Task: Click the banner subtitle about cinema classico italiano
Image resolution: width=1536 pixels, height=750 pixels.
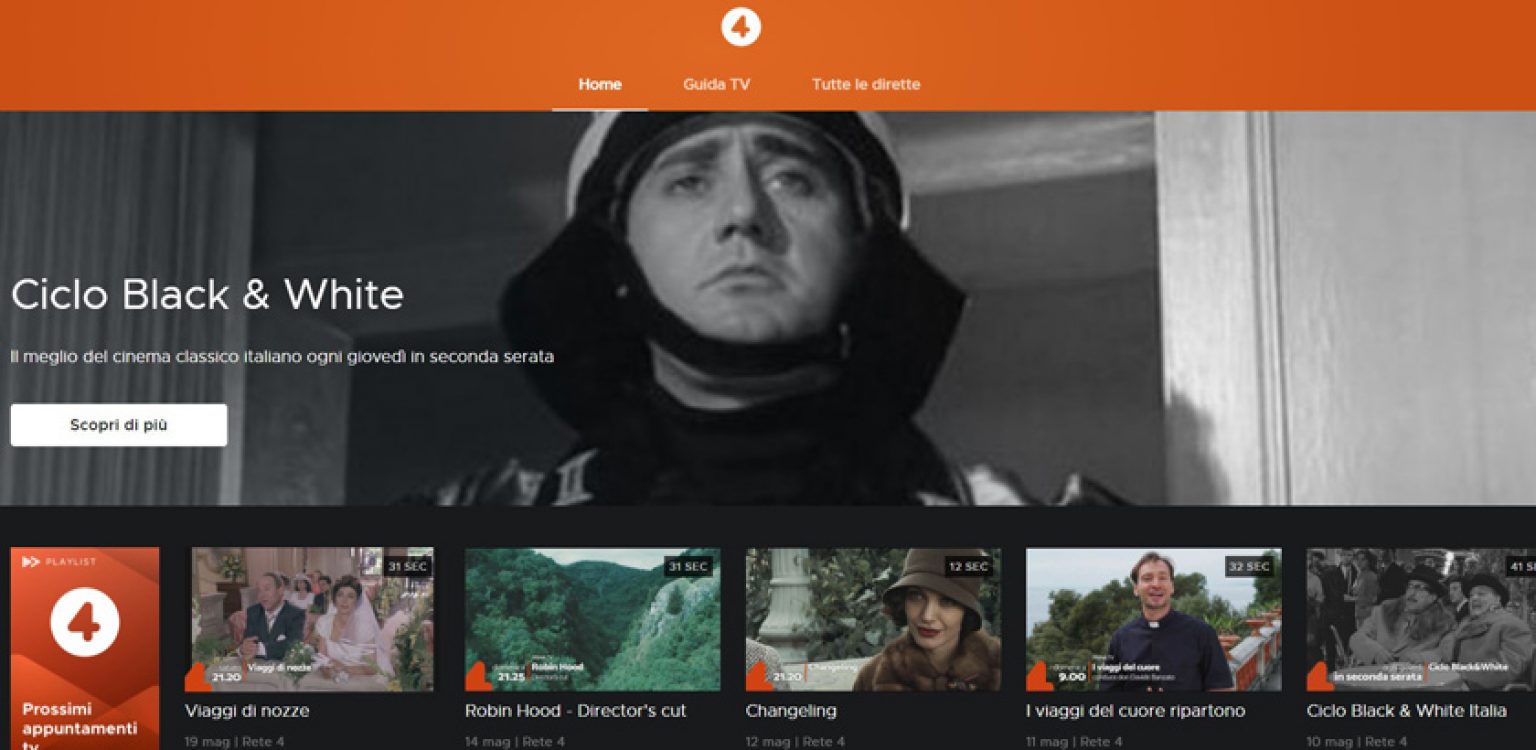Action: coord(282,357)
